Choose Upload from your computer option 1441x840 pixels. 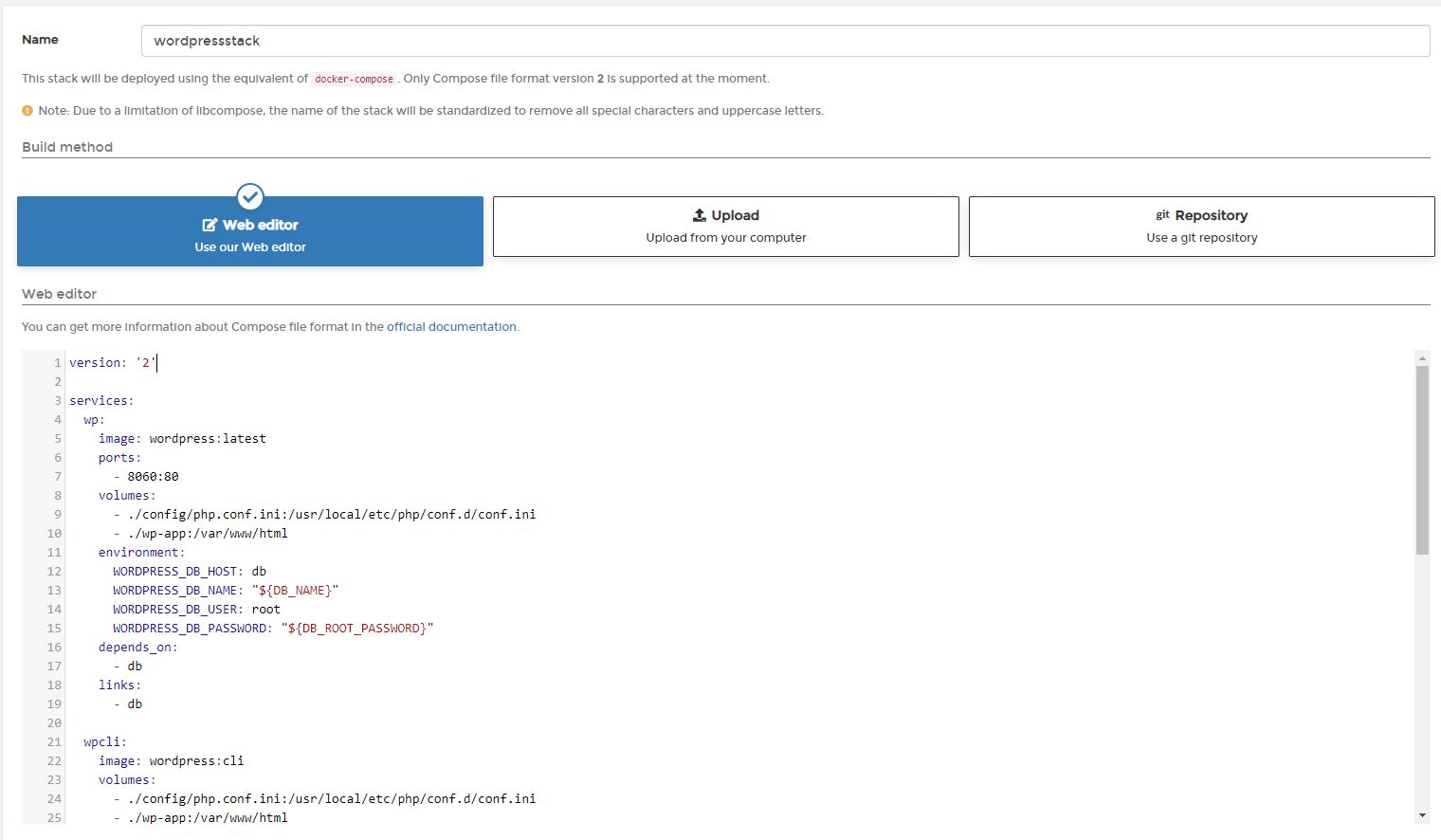[x=726, y=227]
